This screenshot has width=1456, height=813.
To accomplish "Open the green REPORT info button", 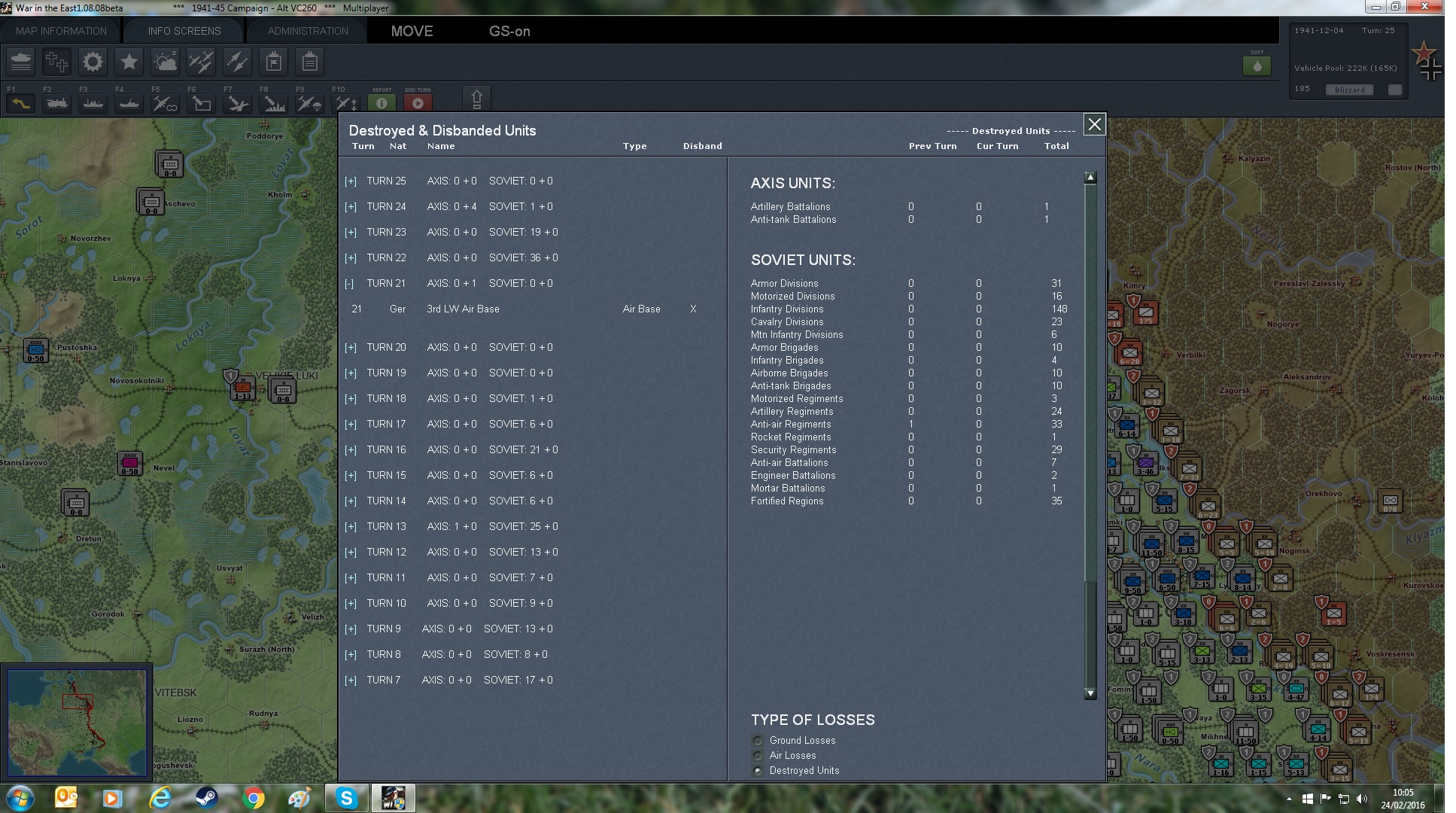I will (x=381, y=103).
